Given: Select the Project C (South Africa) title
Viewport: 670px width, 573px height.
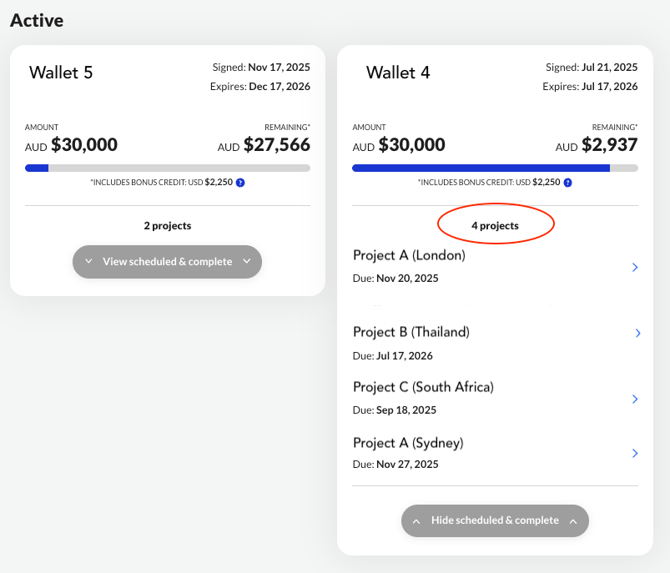Looking at the screenshot, I should (x=423, y=387).
